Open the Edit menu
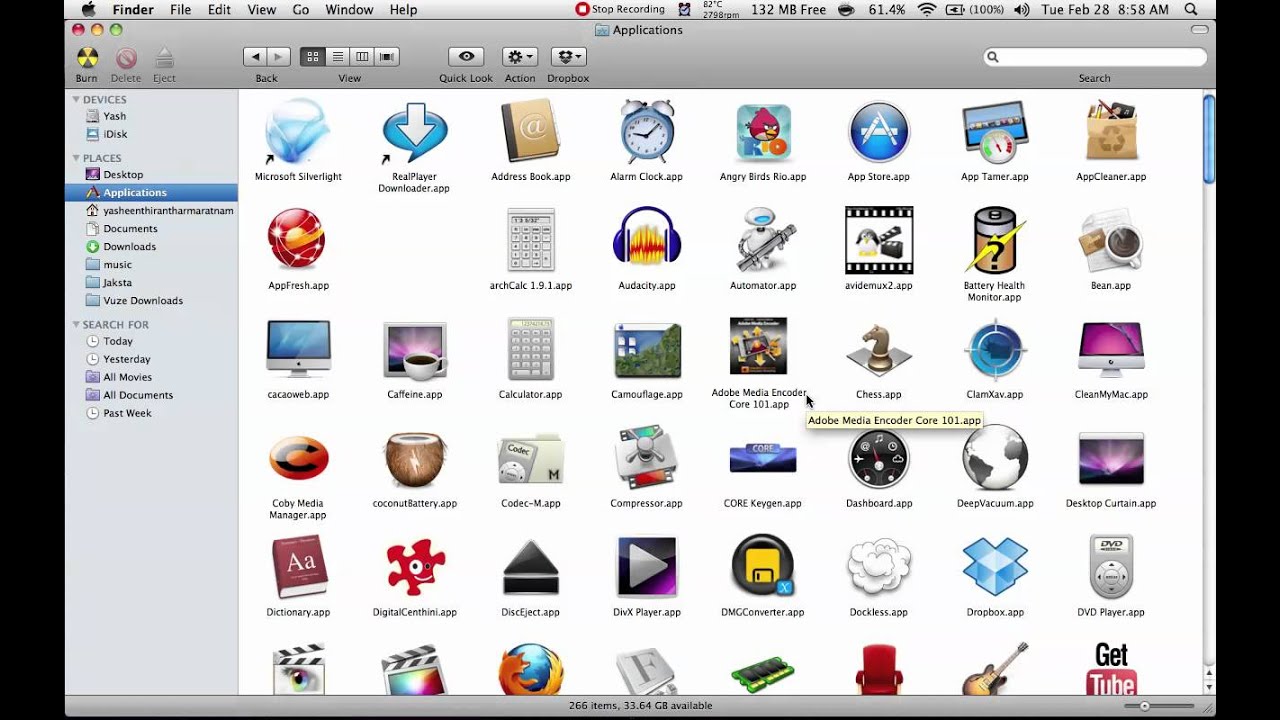Image resolution: width=1280 pixels, height=720 pixels. click(219, 9)
